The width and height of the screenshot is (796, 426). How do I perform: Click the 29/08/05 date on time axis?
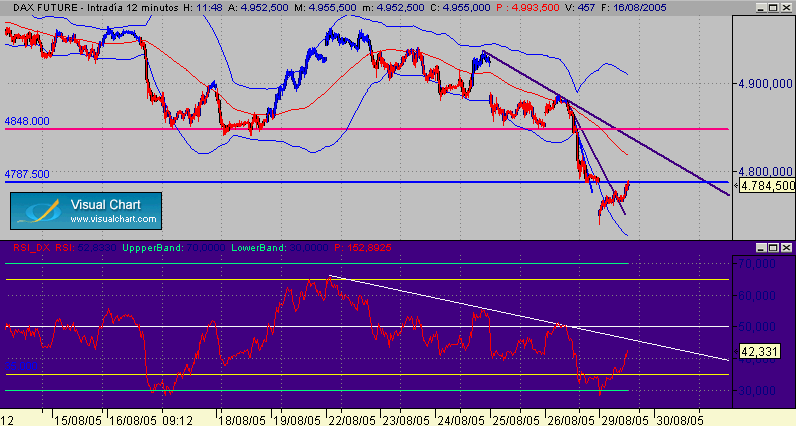[x=625, y=420]
